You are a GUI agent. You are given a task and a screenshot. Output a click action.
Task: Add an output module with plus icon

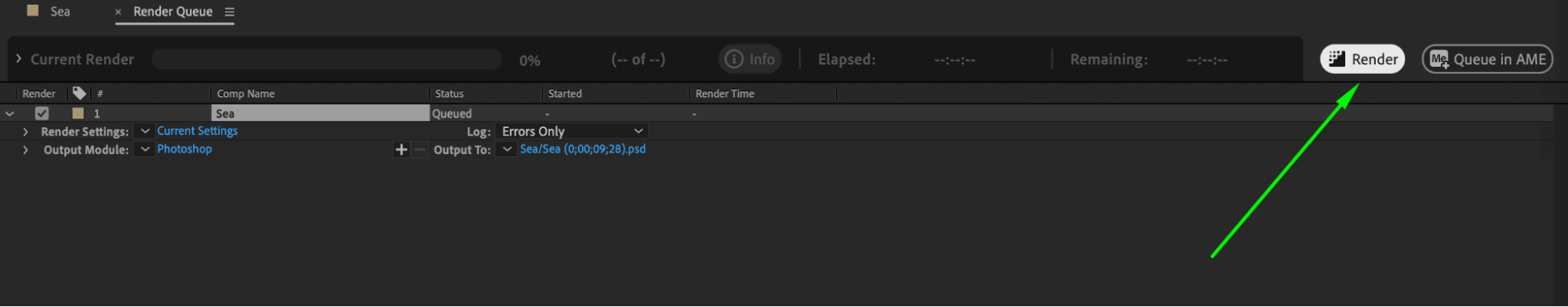tap(401, 149)
